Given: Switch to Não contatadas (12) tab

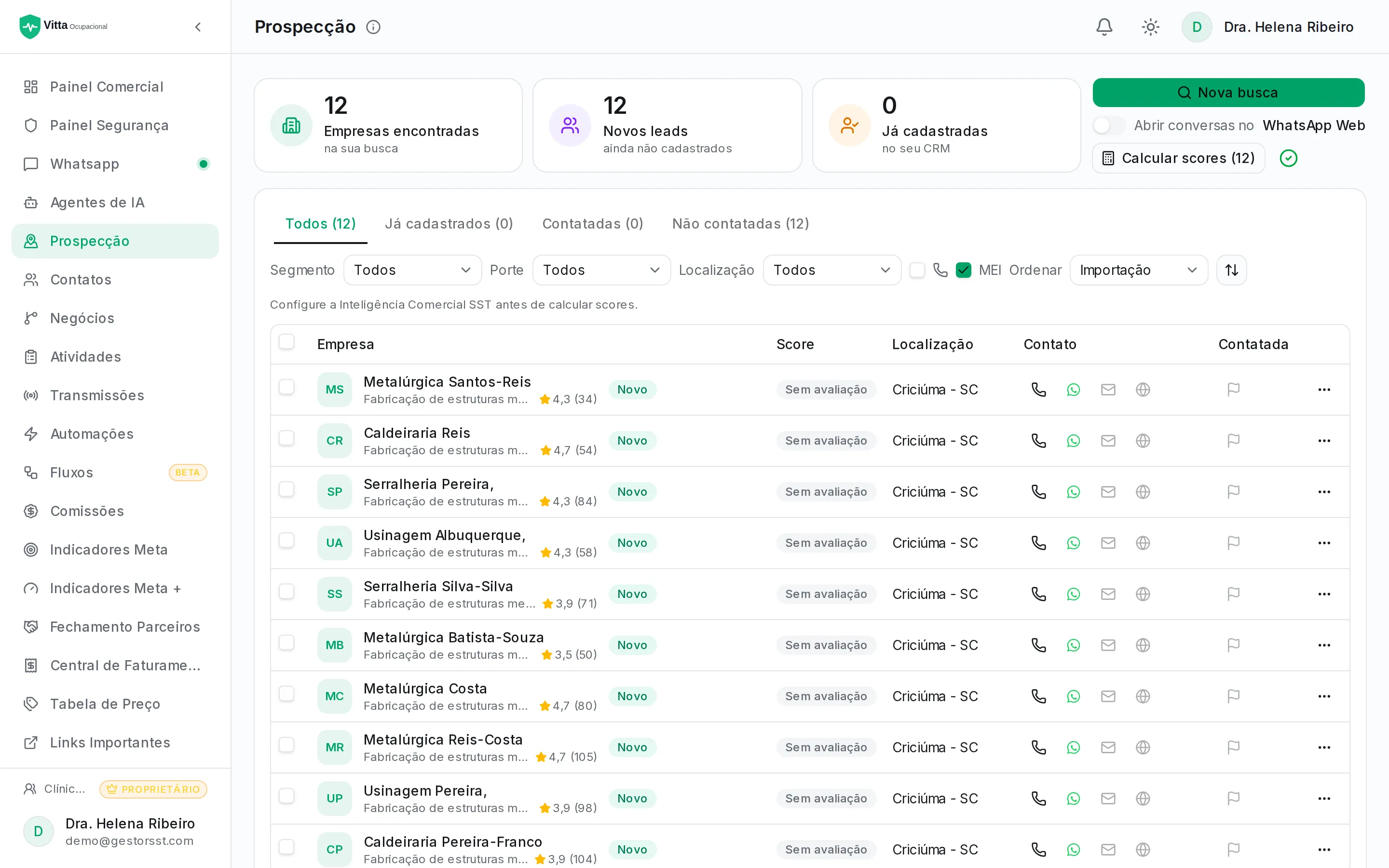Looking at the screenshot, I should tap(740, 223).
